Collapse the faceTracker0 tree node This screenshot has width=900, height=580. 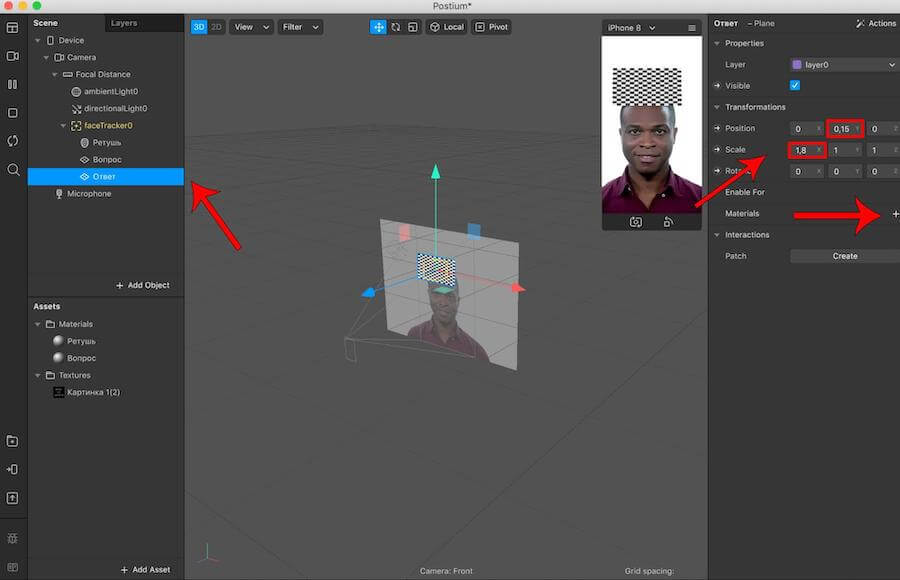[x=63, y=126]
